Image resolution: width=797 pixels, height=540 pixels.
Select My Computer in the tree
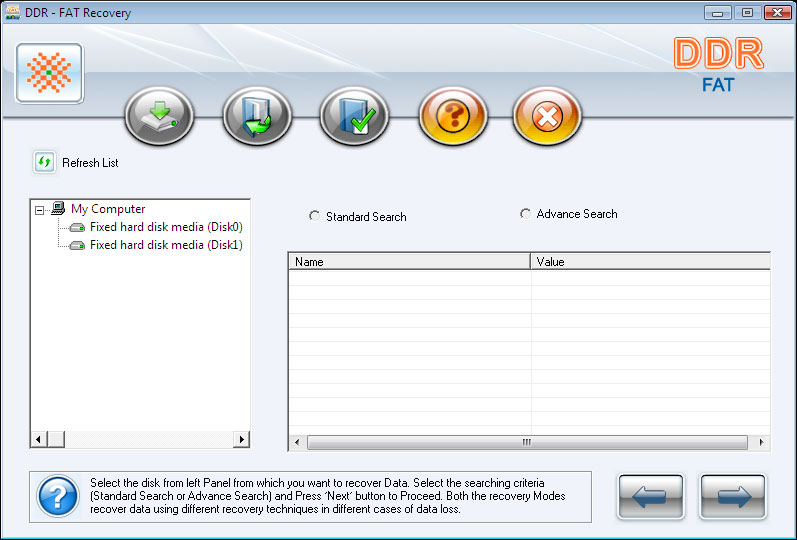pyautogui.click(x=108, y=209)
